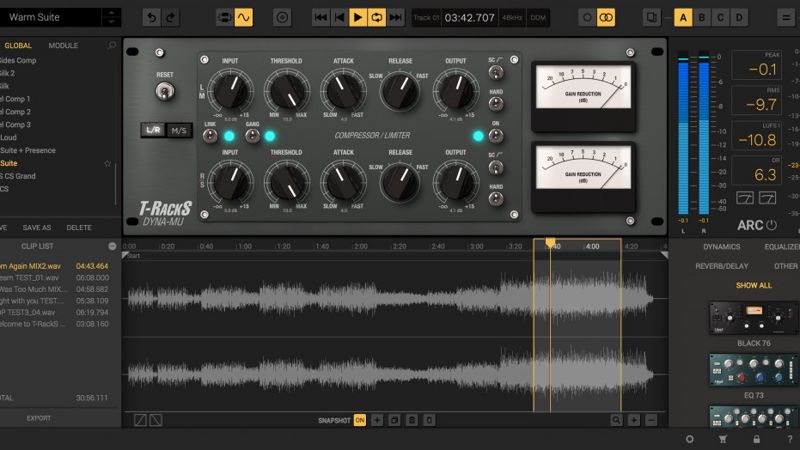Viewport: 800px width, 450px height.
Task: Click the snapshot copy icon
Action: pyautogui.click(x=394, y=420)
